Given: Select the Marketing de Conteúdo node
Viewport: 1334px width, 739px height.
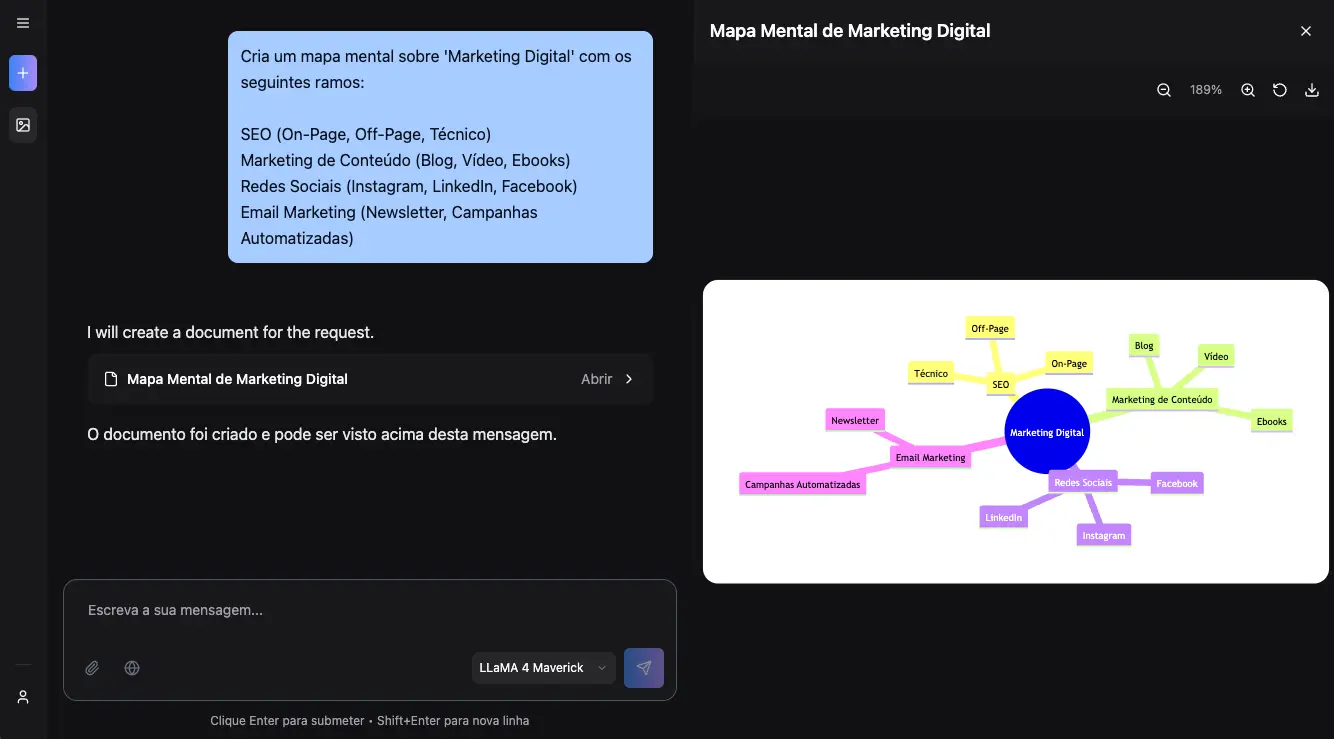Looking at the screenshot, I should (1162, 399).
